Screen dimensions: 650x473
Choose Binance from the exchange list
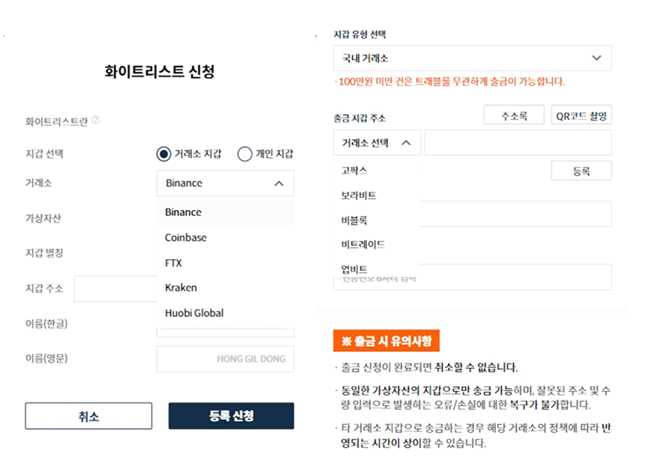183,212
